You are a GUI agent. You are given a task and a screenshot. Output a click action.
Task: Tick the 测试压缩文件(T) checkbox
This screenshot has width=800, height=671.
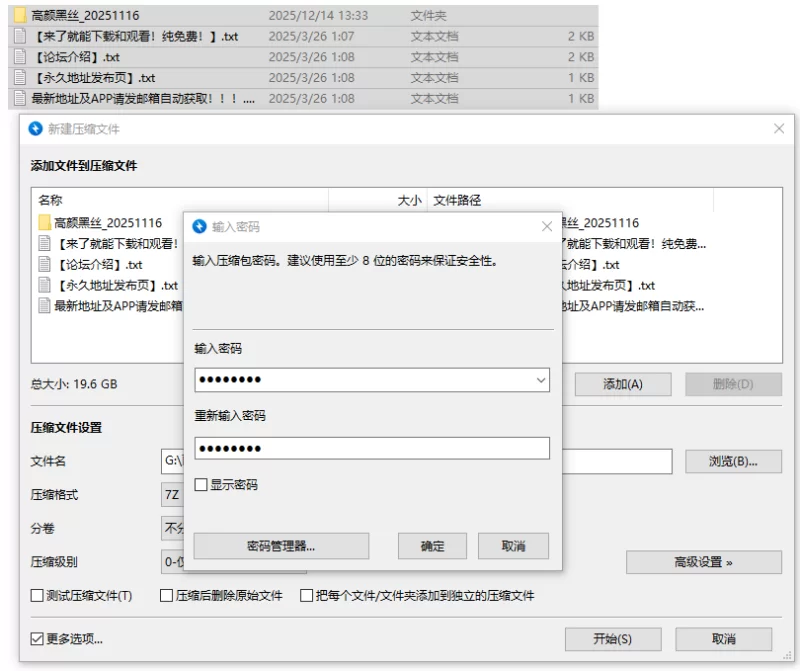coord(37,596)
